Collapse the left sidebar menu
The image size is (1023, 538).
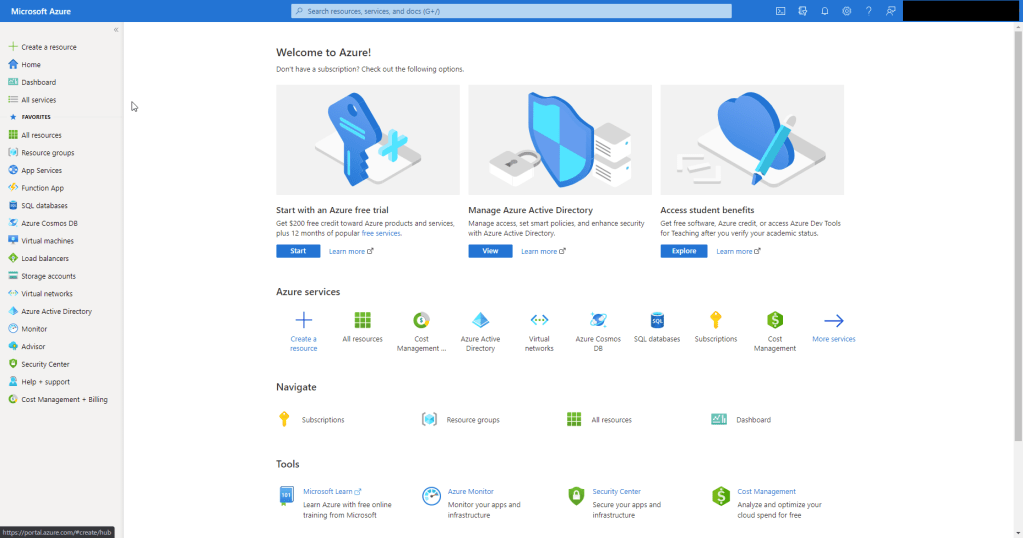(x=116, y=30)
